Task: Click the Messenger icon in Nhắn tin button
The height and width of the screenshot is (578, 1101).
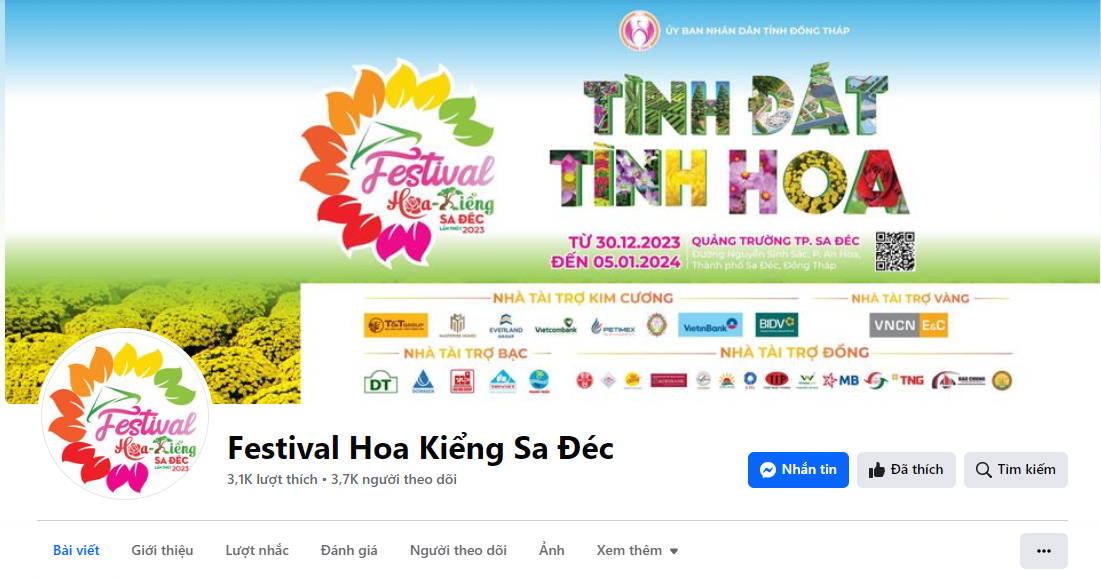Action: [x=767, y=470]
